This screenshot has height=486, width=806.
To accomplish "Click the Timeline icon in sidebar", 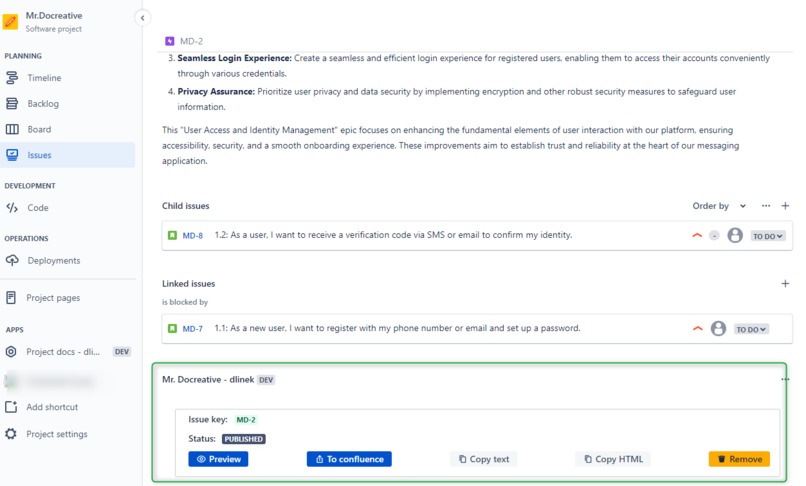I will [12, 78].
